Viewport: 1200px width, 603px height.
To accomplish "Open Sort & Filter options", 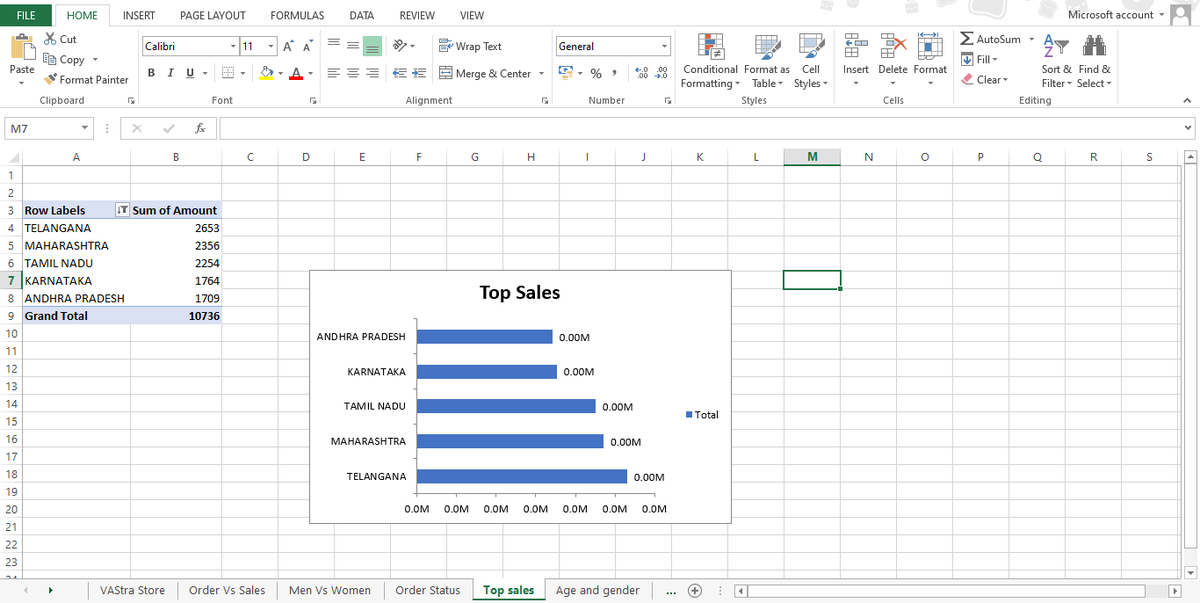I will tap(1056, 60).
